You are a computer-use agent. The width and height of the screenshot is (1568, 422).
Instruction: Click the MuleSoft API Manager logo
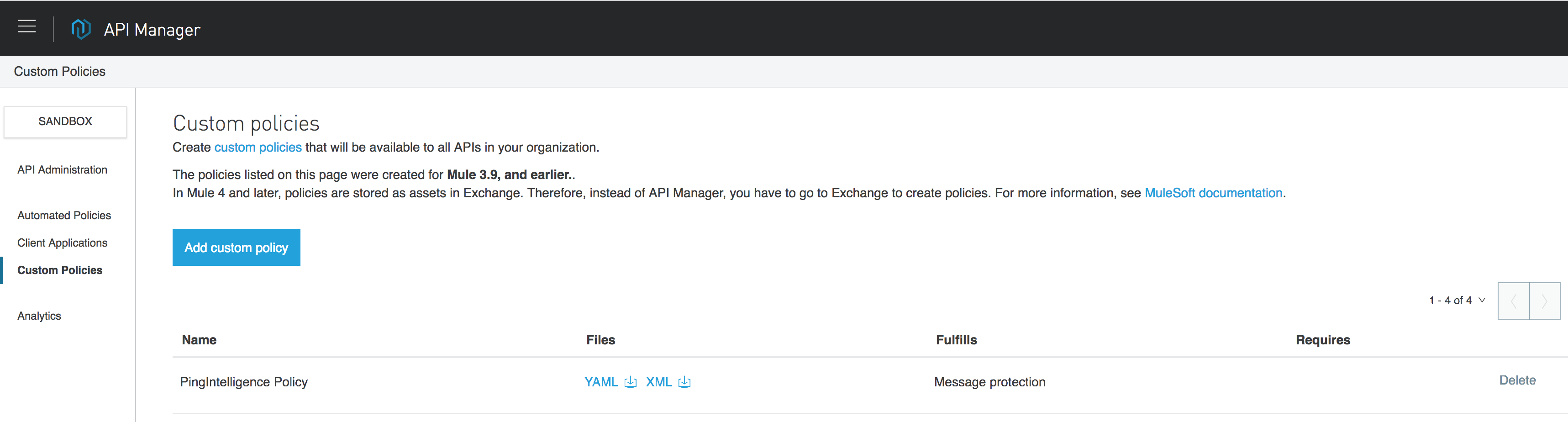pyautogui.click(x=80, y=29)
